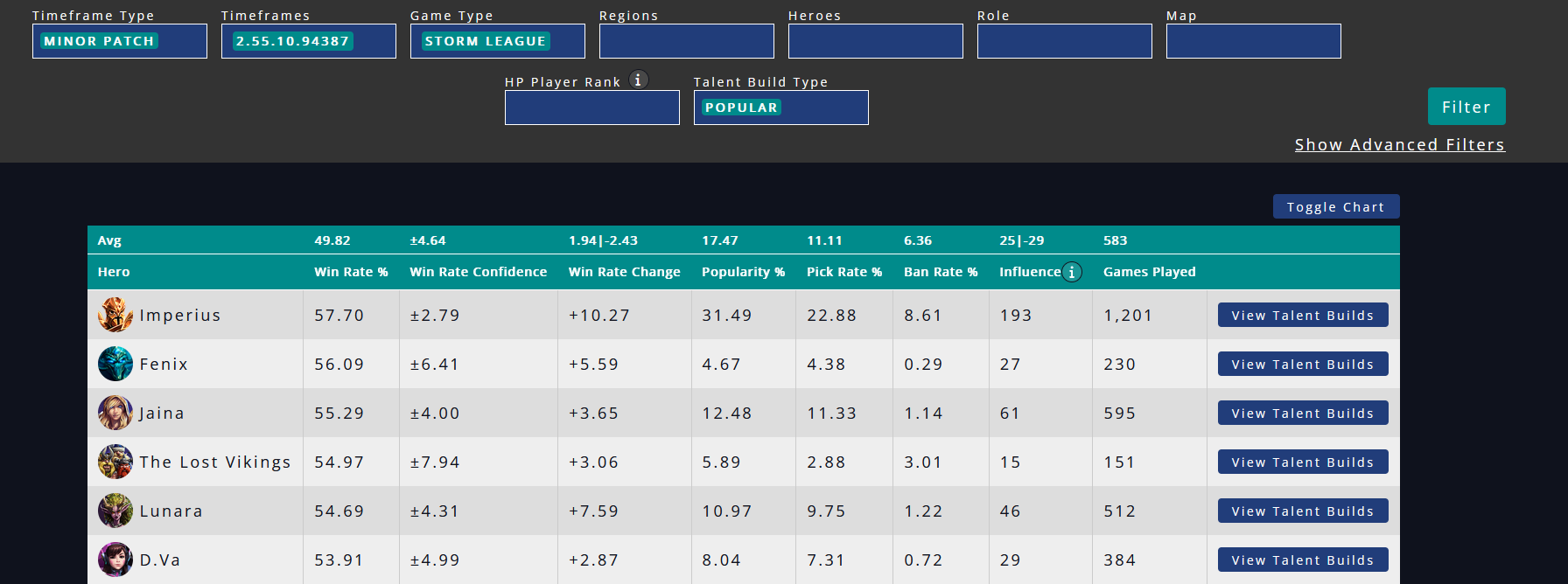Sort table by Hero column header
Viewport: 1568px width, 584px height.
pos(114,272)
